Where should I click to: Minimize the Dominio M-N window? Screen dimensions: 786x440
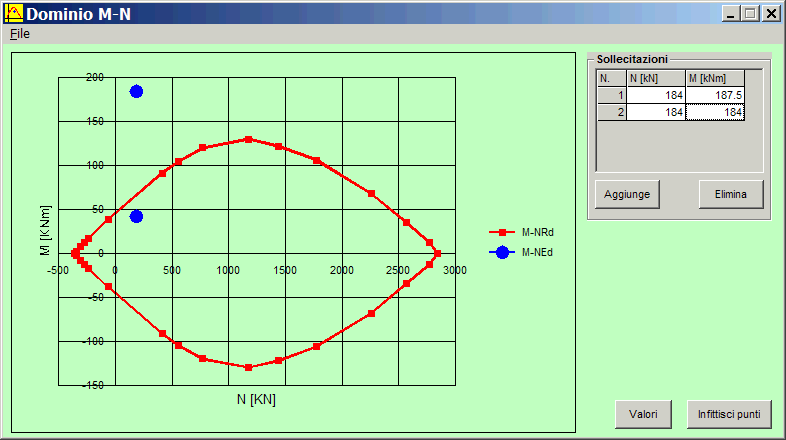point(731,14)
